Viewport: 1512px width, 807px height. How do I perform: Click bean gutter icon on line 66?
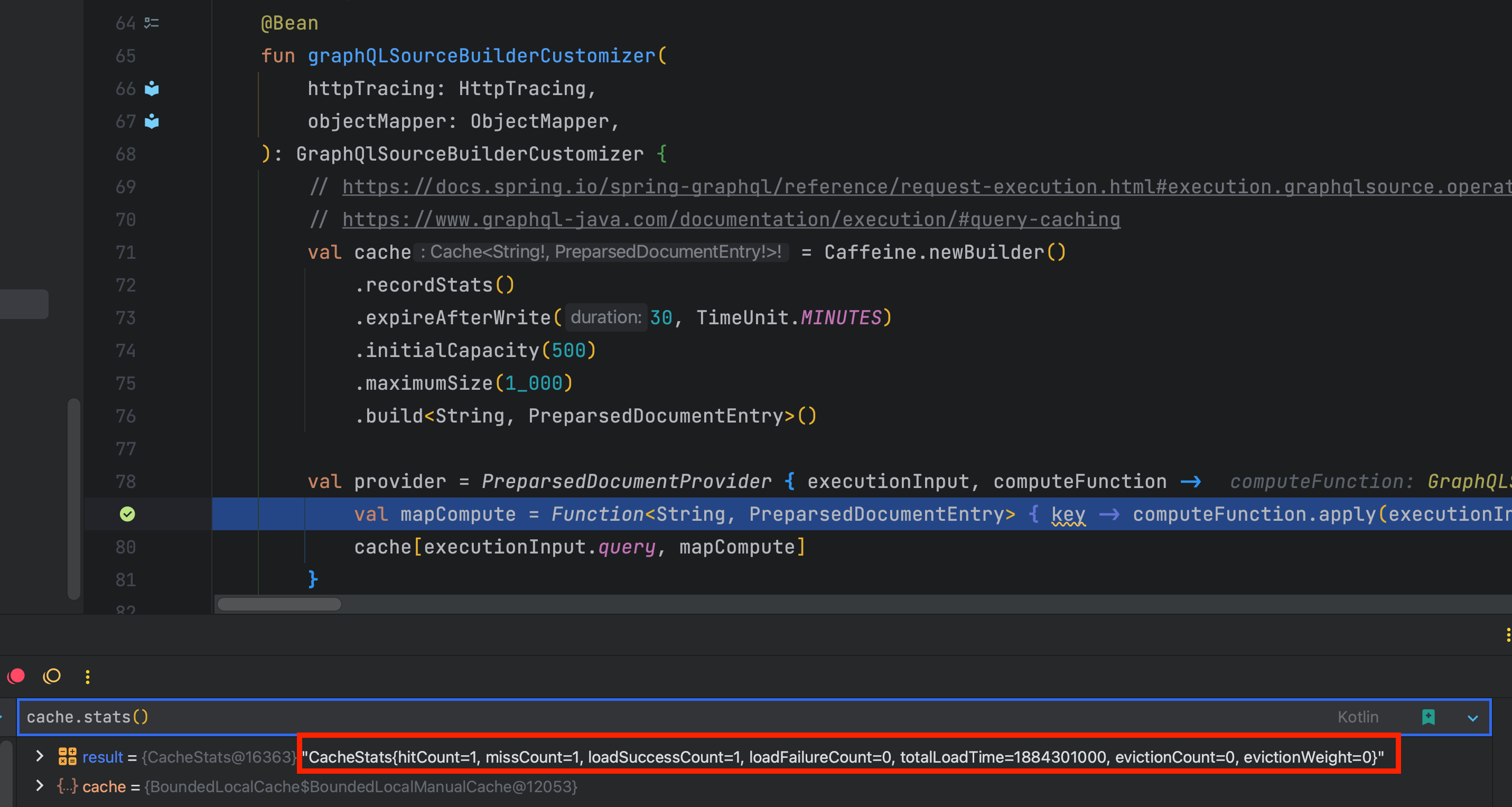pos(152,89)
